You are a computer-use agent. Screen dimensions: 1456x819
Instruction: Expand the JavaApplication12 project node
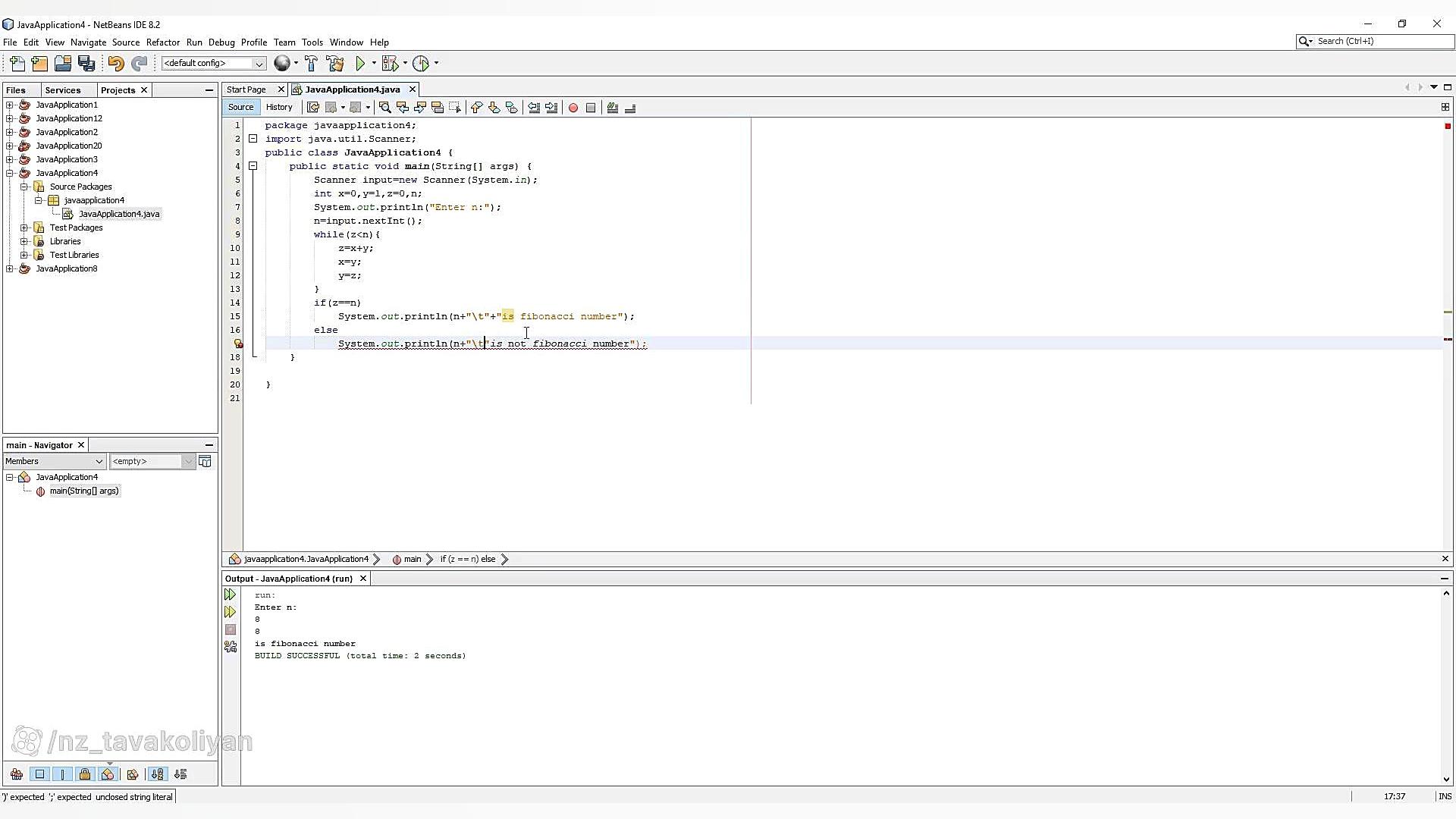[x=10, y=118]
